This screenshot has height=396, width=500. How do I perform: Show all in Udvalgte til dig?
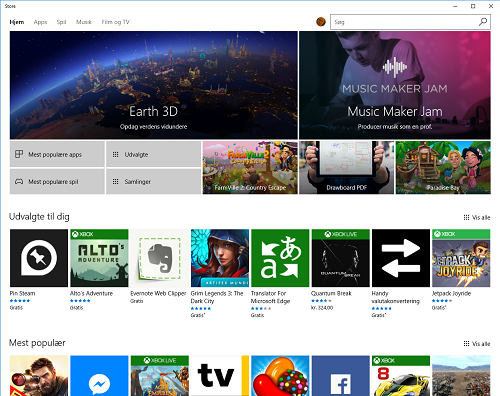(x=477, y=218)
